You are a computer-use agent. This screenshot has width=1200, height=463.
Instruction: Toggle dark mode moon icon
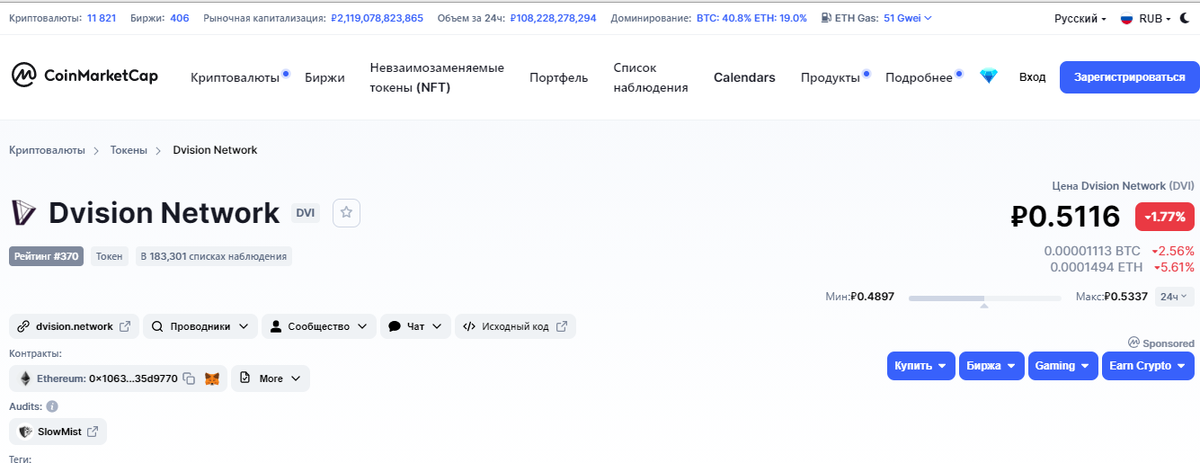click(x=1185, y=18)
